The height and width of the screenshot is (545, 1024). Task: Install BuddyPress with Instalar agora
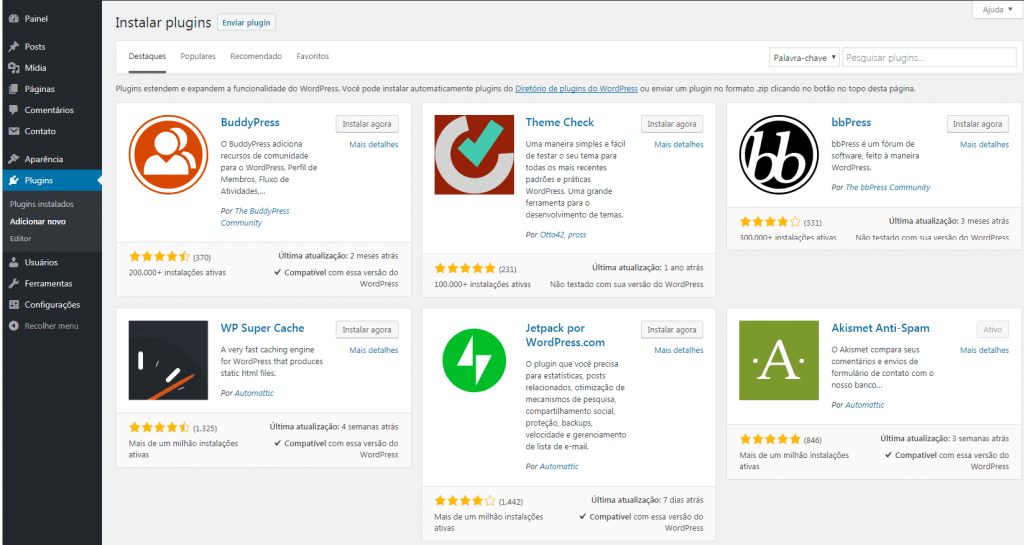367,124
